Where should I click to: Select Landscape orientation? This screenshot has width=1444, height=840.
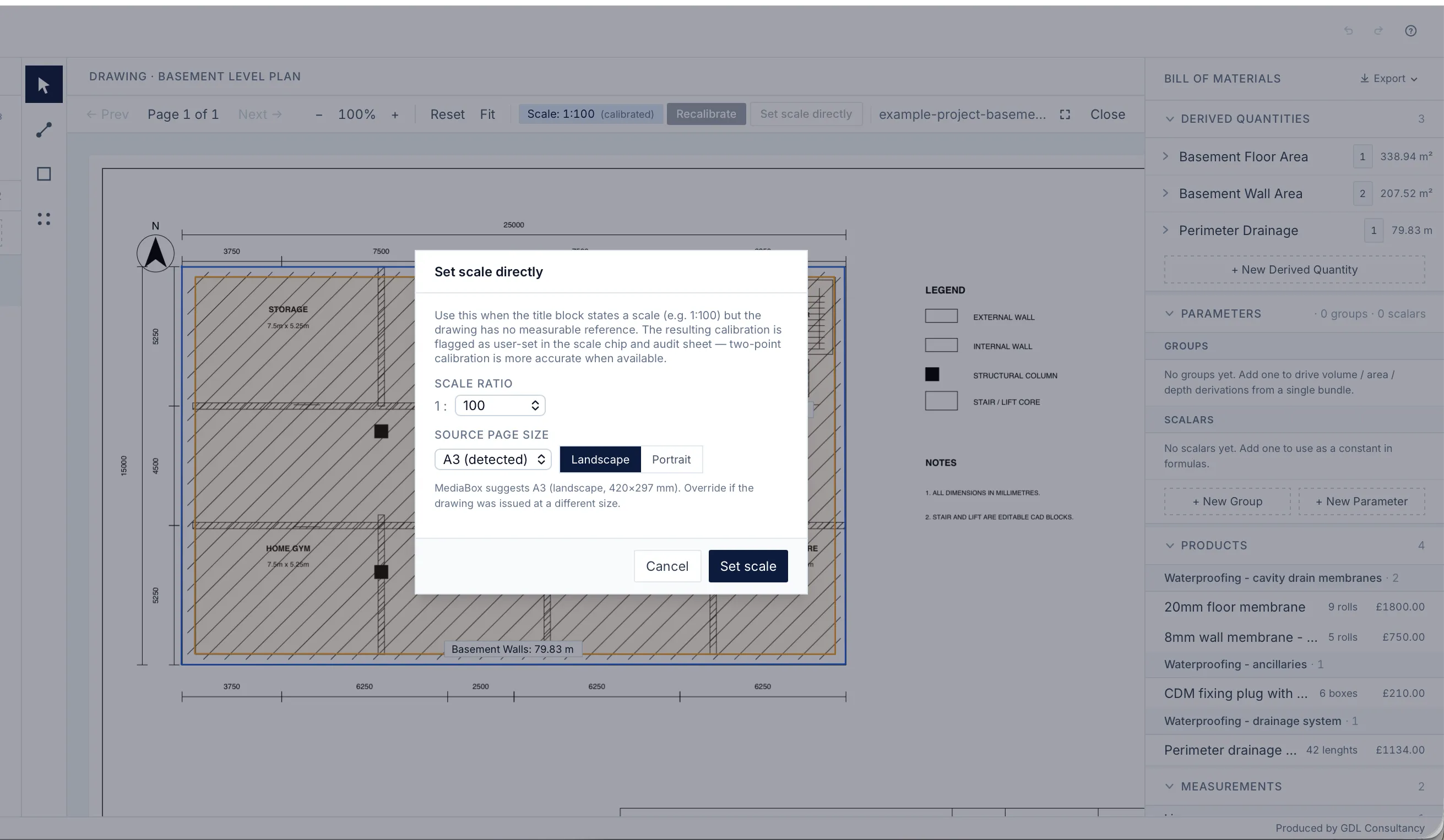pyautogui.click(x=600, y=459)
